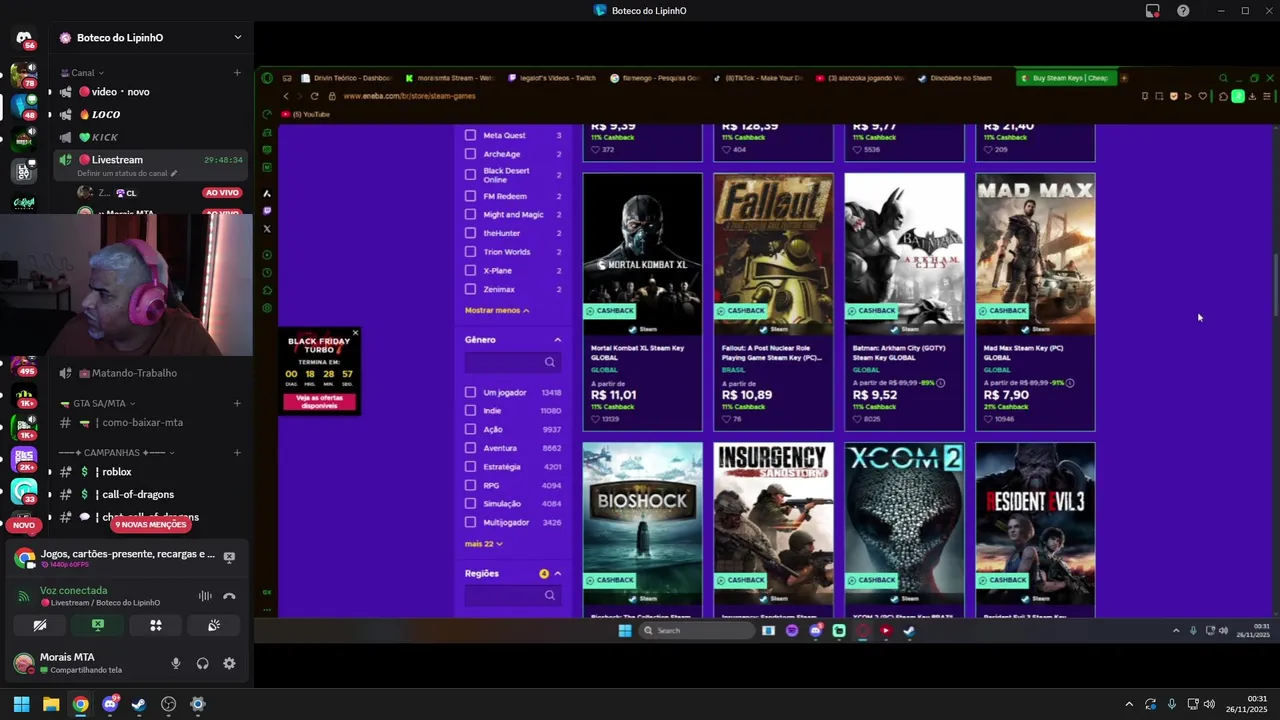
Task: Open the soundboard button in voice panel
Action: [x=214, y=625]
